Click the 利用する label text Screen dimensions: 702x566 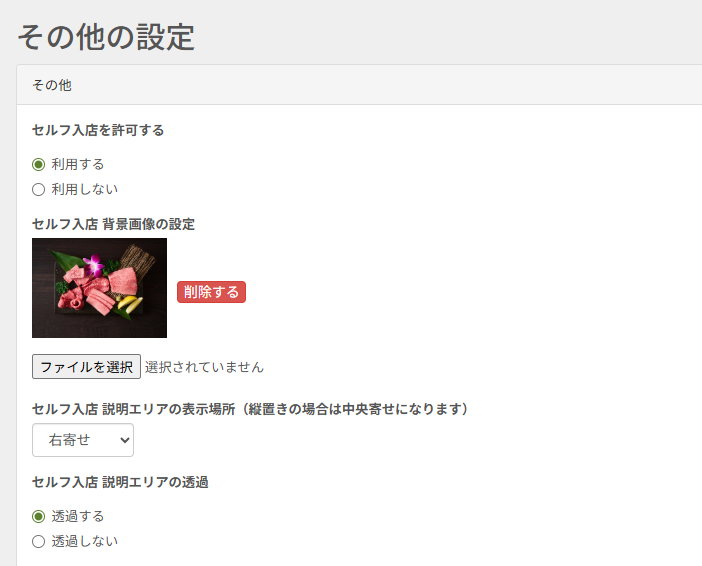(x=77, y=164)
